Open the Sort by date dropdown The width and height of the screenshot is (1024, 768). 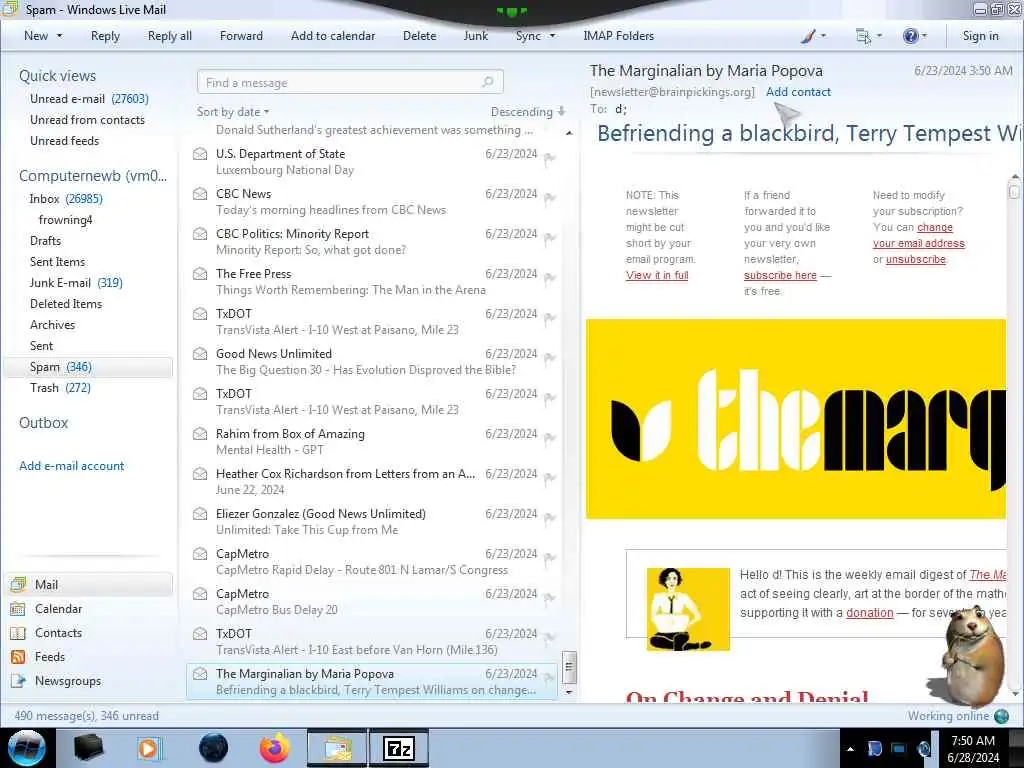pyautogui.click(x=232, y=112)
